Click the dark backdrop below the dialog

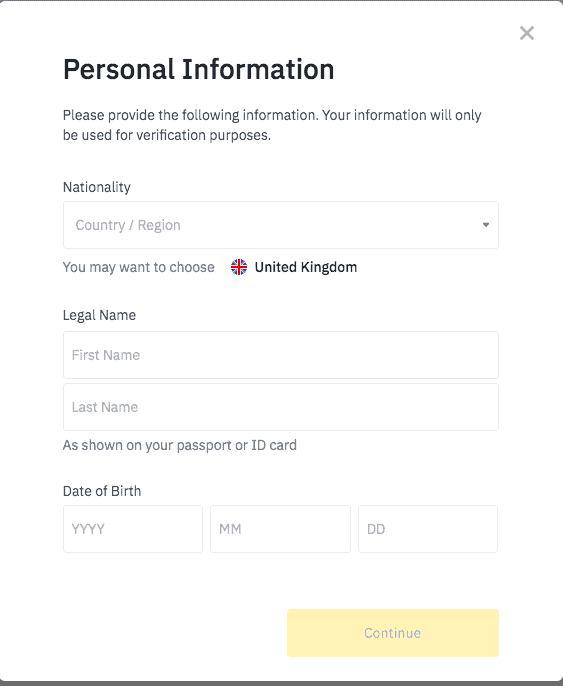click(281, 683)
